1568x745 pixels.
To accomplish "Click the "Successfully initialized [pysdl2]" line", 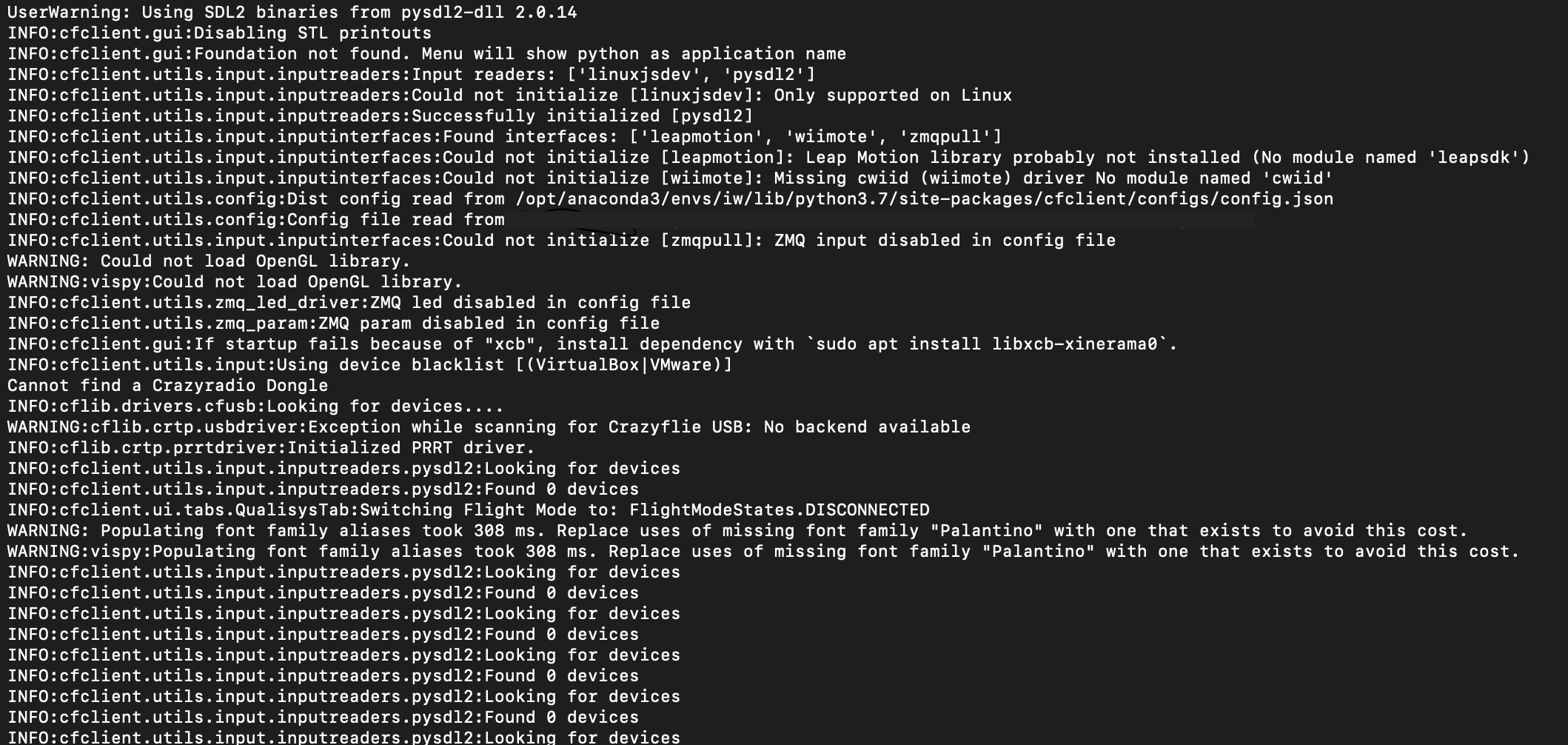I will 380,116.
